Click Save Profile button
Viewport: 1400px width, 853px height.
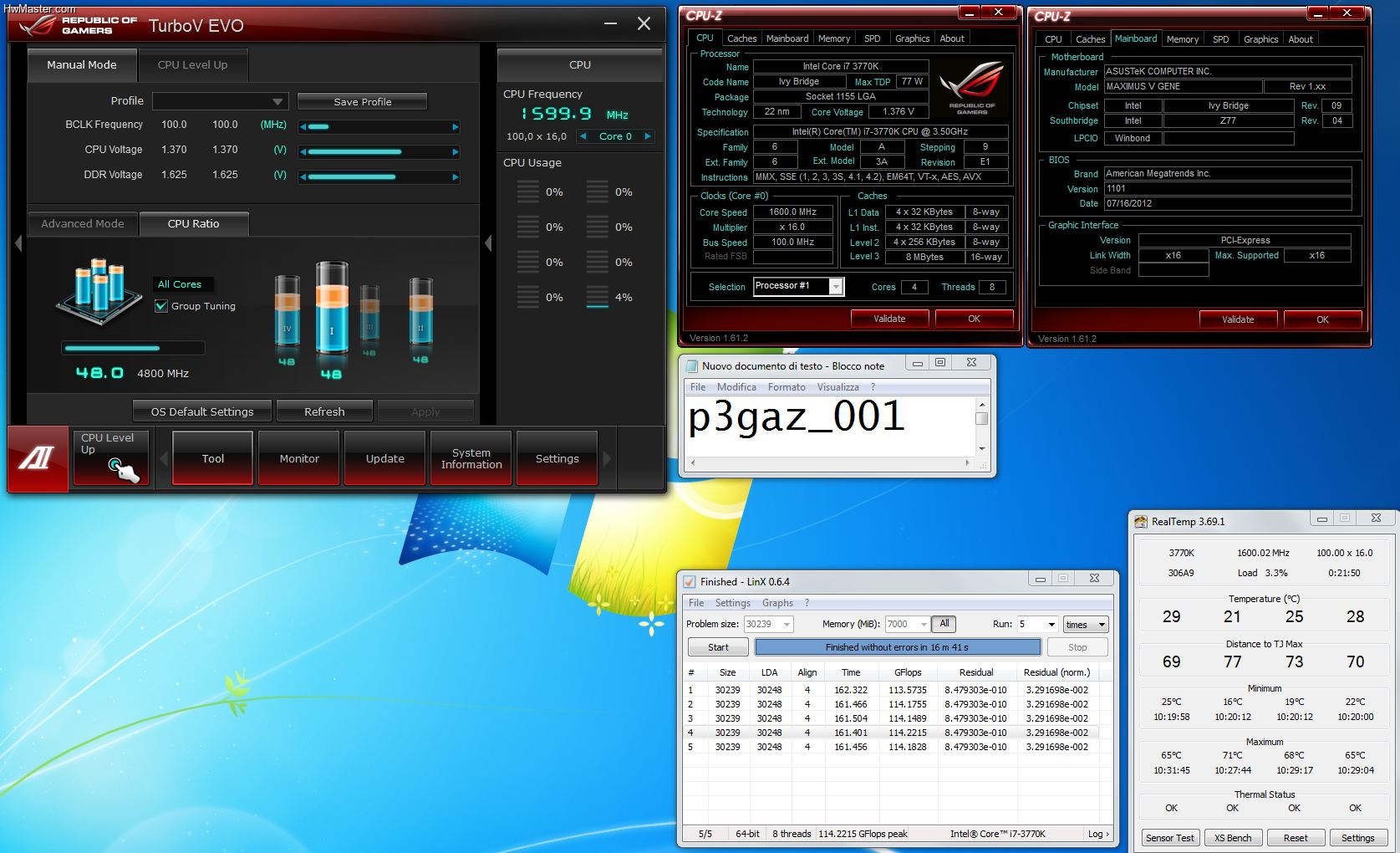362,101
